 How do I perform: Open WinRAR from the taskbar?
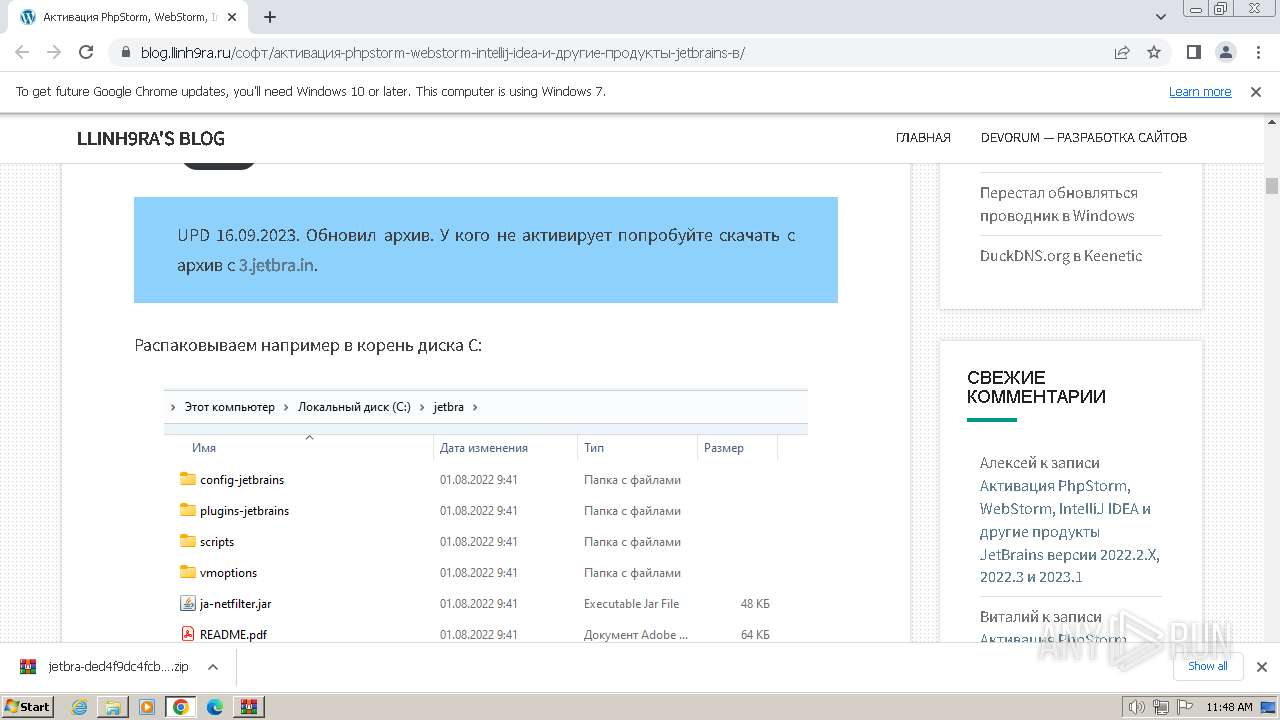click(249, 707)
